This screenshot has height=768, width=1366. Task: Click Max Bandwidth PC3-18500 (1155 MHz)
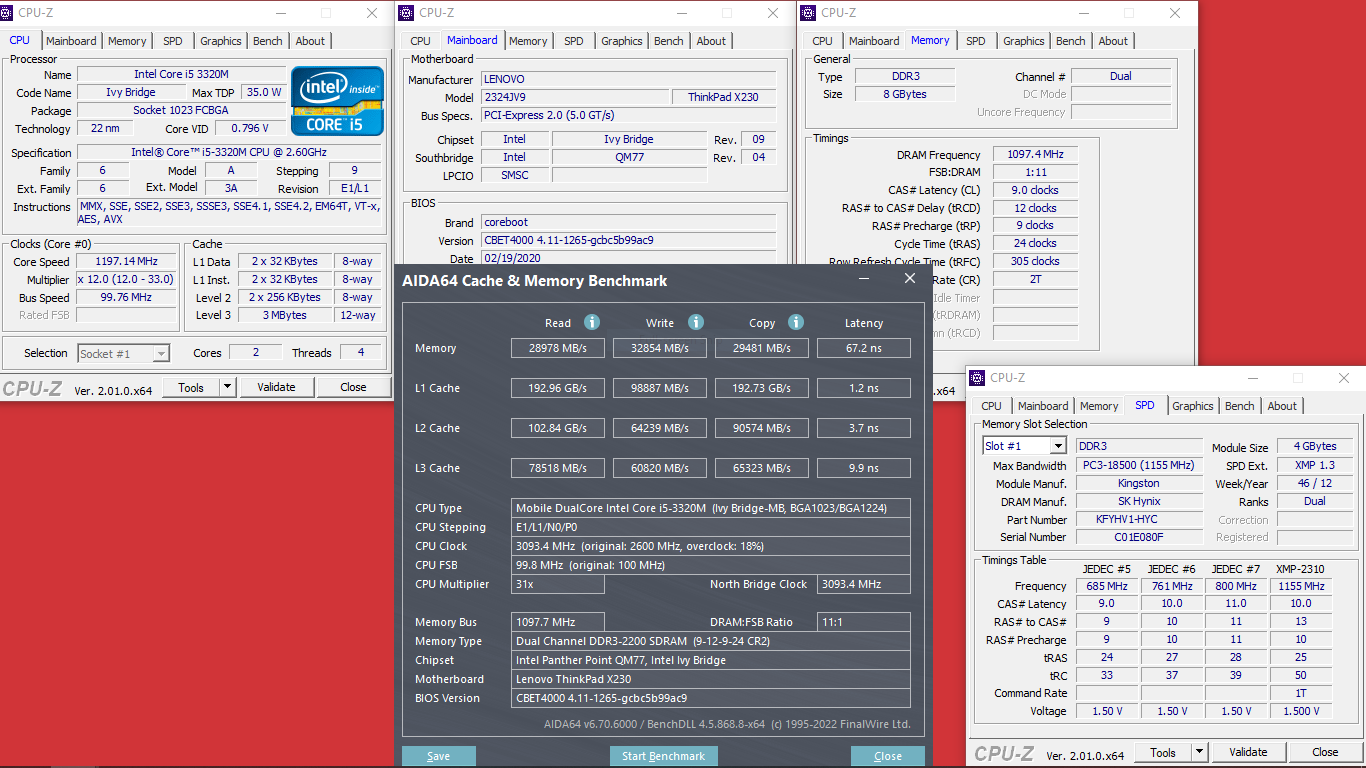(1139, 466)
